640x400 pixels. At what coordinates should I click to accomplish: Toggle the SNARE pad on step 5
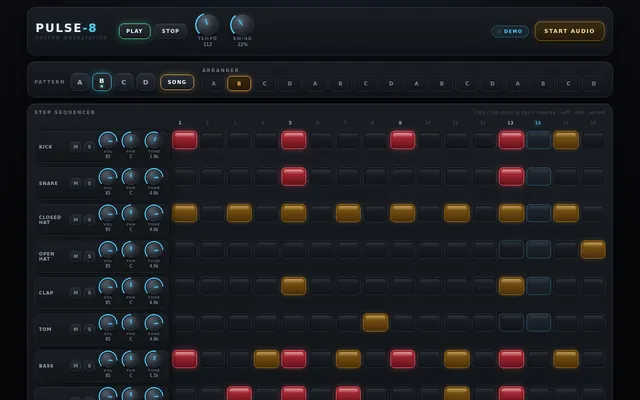click(x=293, y=177)
